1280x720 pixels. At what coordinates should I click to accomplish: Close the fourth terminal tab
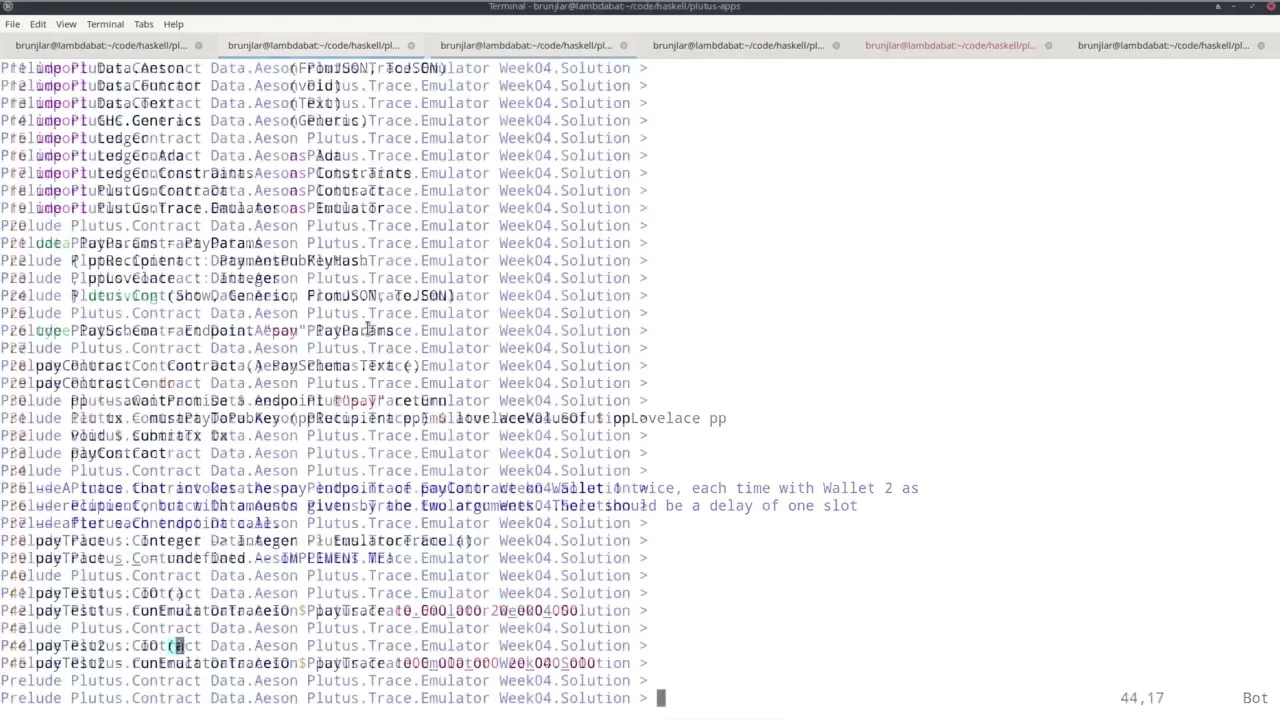pos(836,45)
